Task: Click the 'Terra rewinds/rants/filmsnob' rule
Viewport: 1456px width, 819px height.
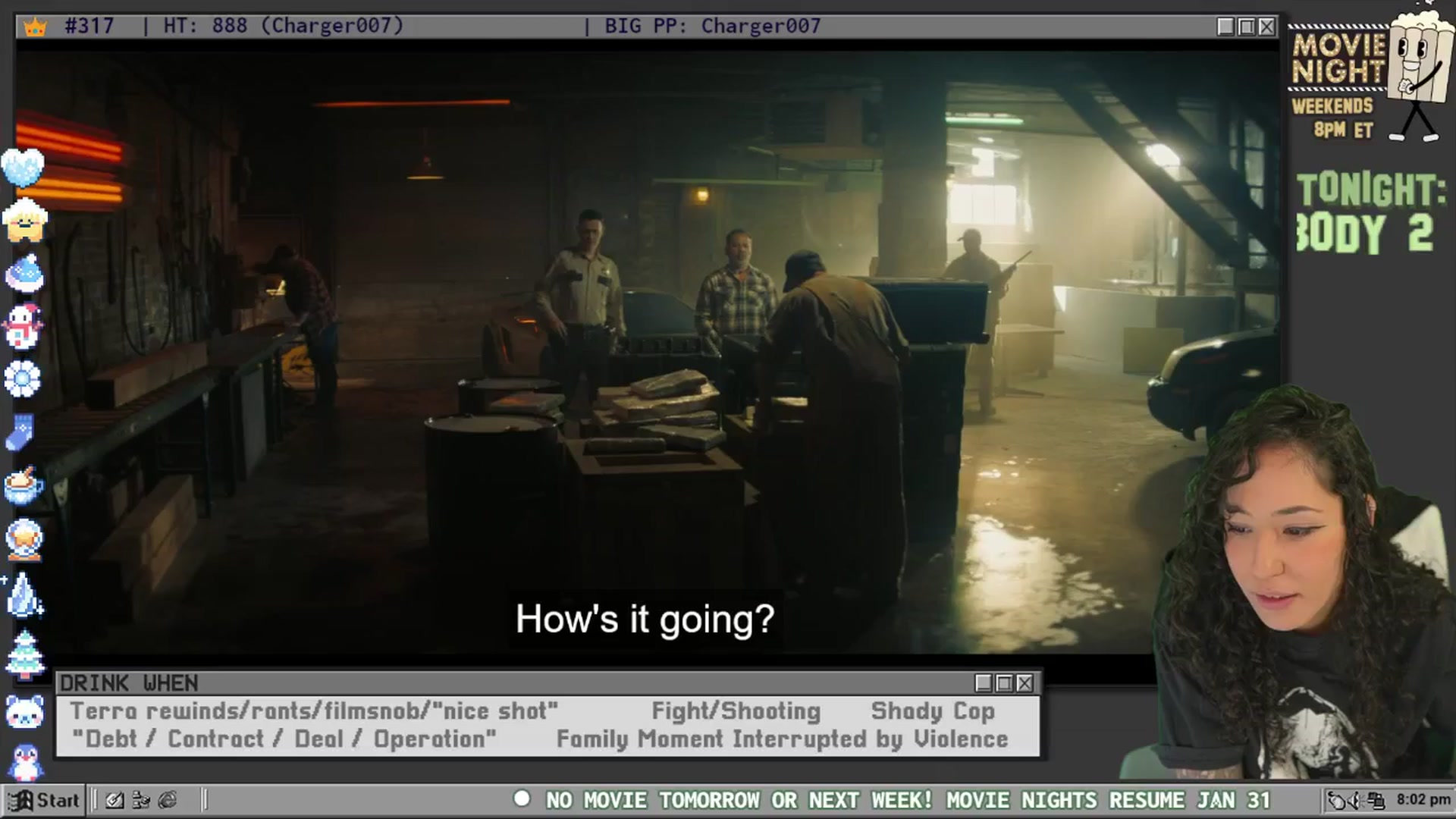Action: click(314, 711)
